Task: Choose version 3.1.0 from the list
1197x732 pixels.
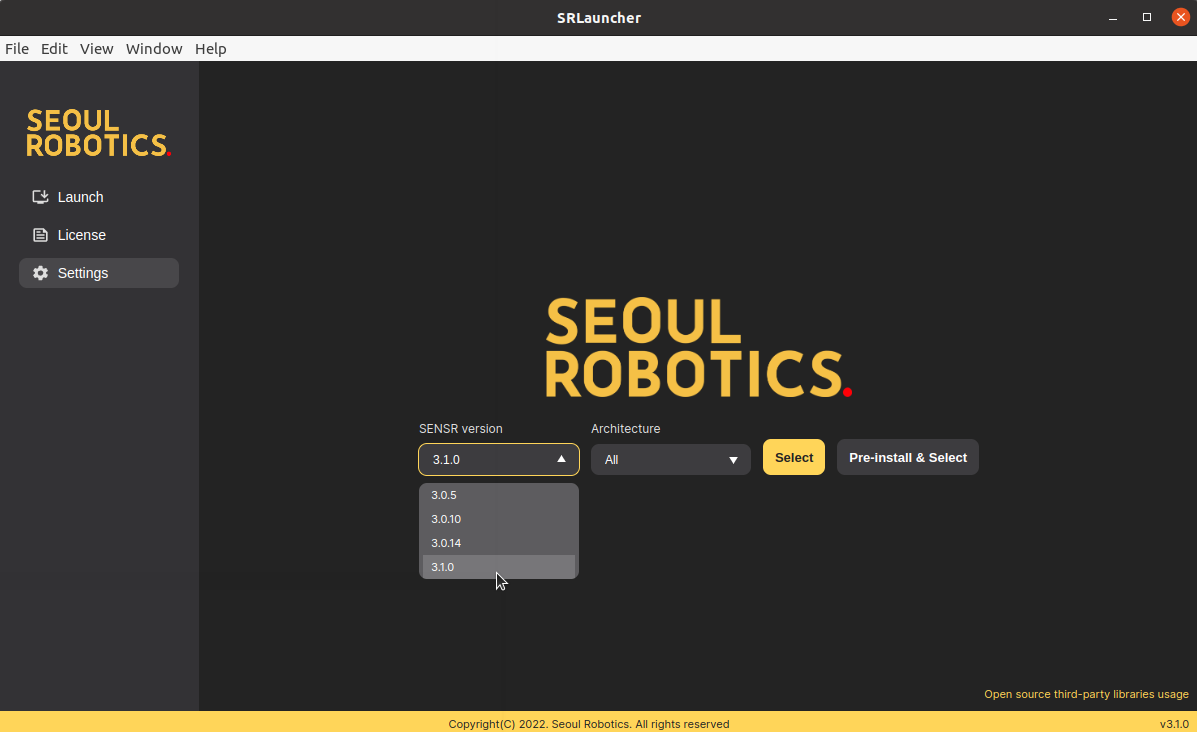Action: tap(498, 567)
